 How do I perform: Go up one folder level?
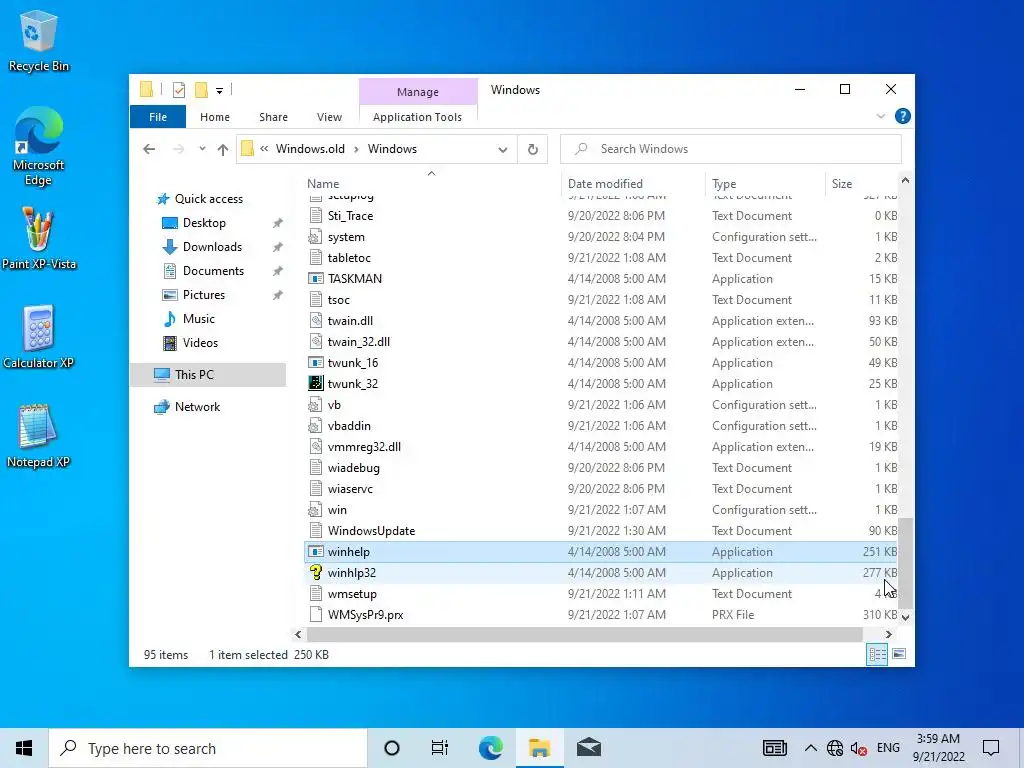(x=223, y=150)
